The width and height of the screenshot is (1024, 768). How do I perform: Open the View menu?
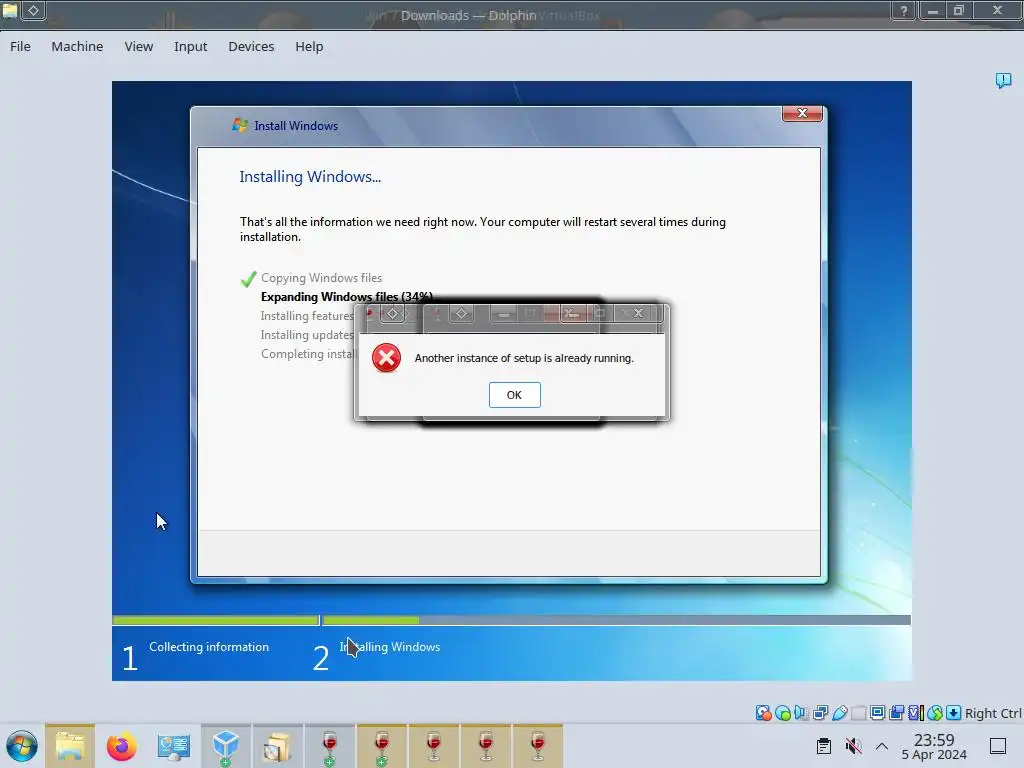pyautogui.click(x=138, y=46)
